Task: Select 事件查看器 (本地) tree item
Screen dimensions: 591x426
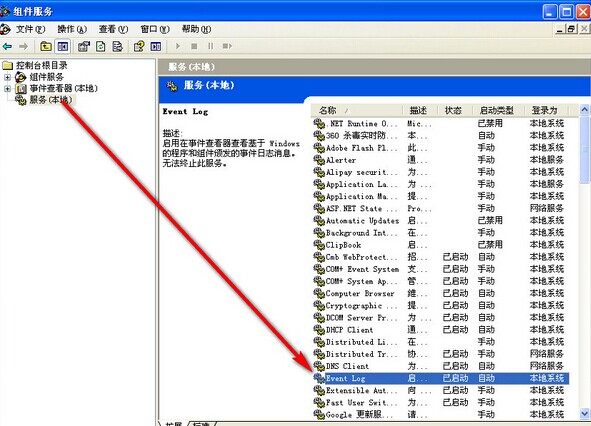Action: 63,89
